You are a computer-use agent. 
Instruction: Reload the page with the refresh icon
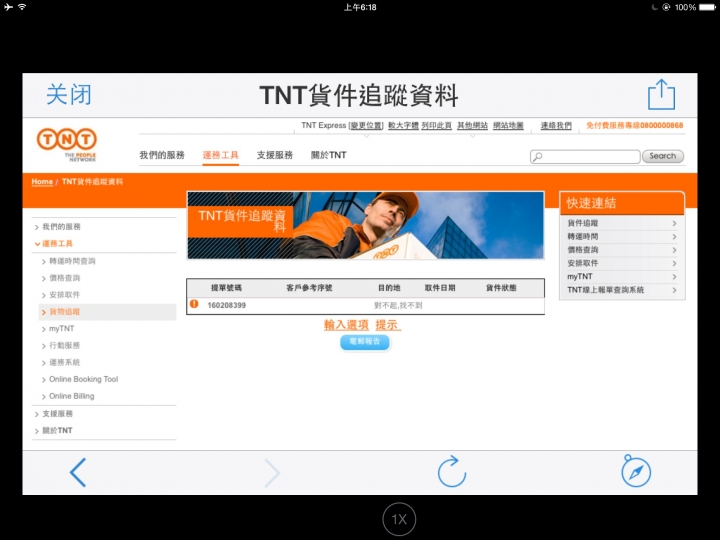tap(452, 472)
